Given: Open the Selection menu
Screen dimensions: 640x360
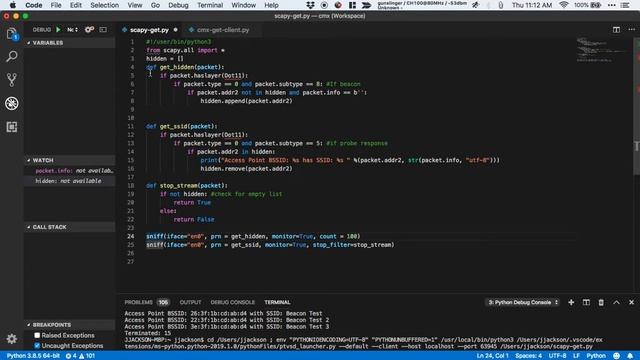Looking at the screenshot, I should [x=104, y=5].
